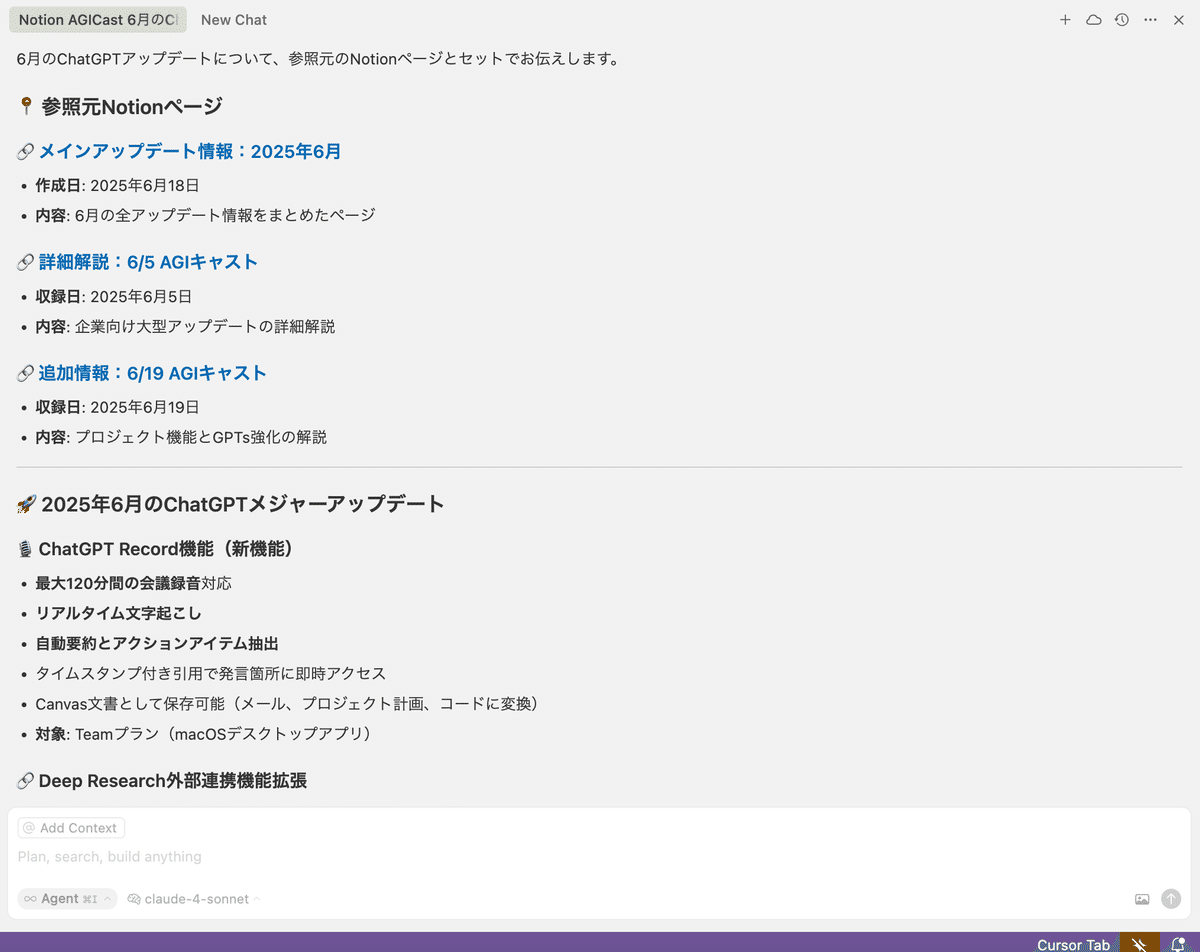Start a new chat with plus icon
The image size is (1200, 952).
pyautogui.click(x=1065, y=20)
